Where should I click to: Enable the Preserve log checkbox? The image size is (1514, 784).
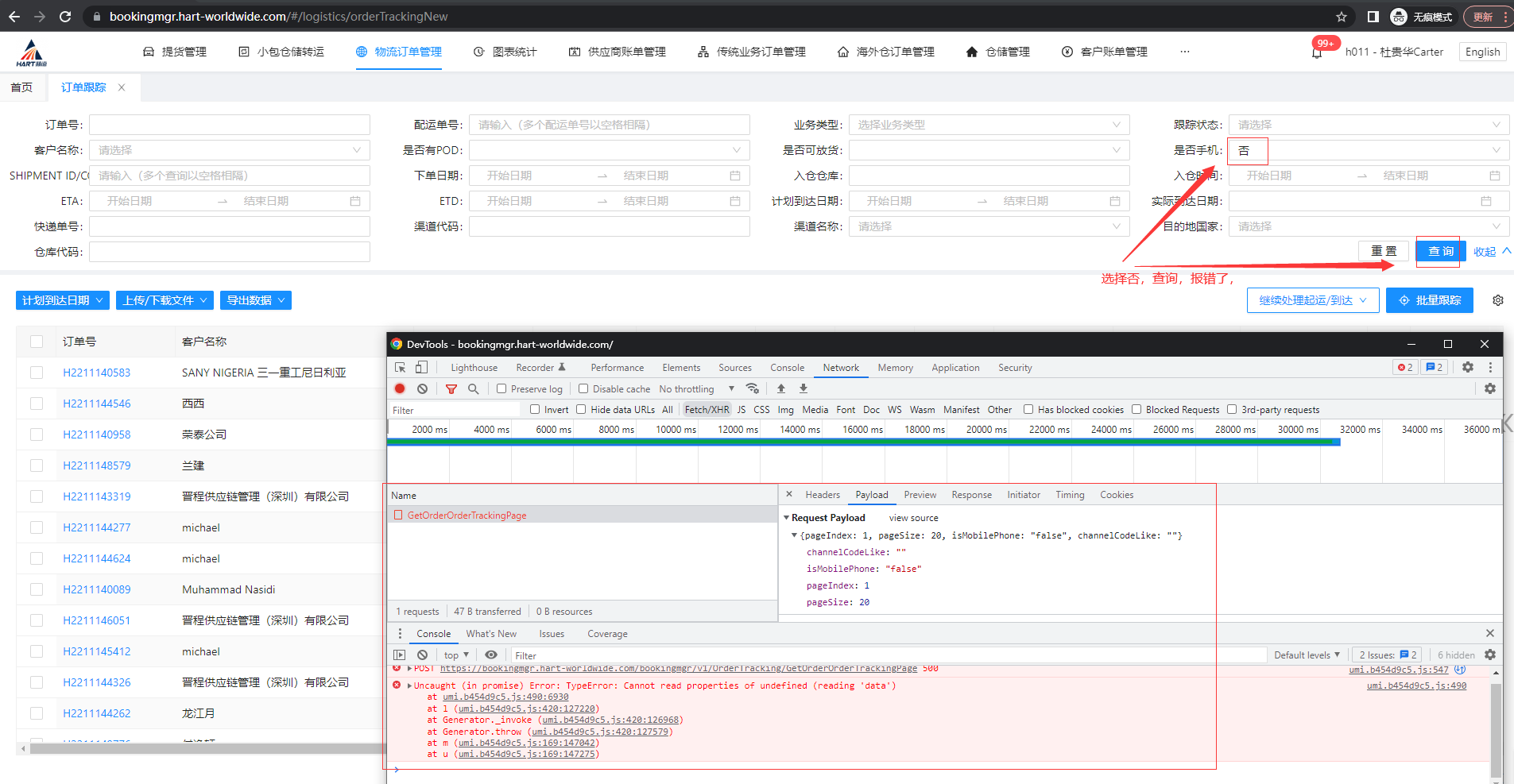point(501,388)
